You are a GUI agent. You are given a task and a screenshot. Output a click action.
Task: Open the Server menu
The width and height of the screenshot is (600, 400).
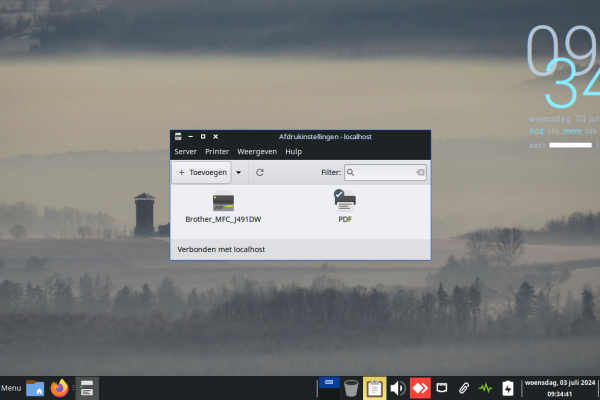[x=185, y=152]
